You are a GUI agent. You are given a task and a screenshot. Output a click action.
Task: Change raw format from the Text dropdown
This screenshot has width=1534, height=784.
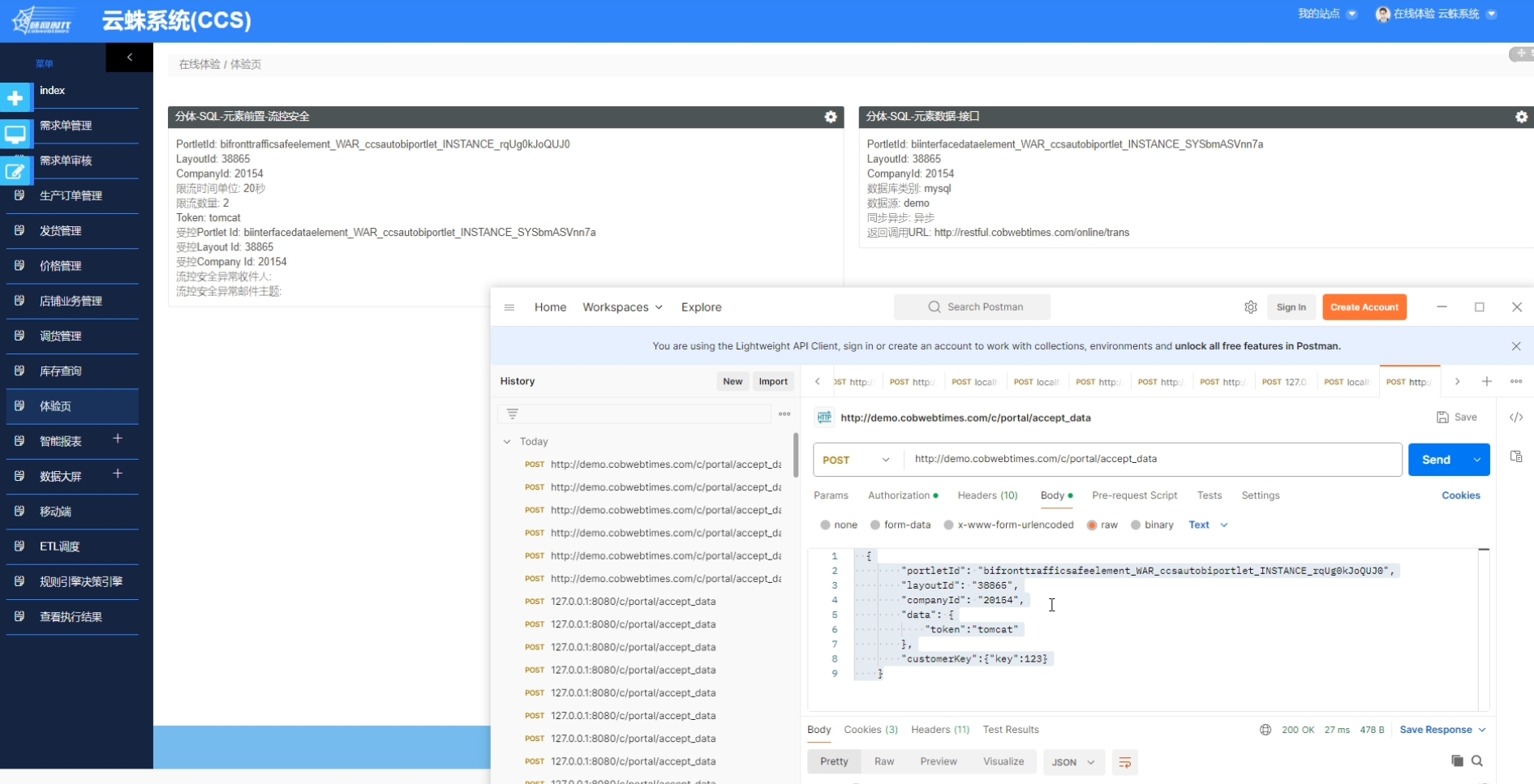pyautogui.click(x=1208, y=525)
